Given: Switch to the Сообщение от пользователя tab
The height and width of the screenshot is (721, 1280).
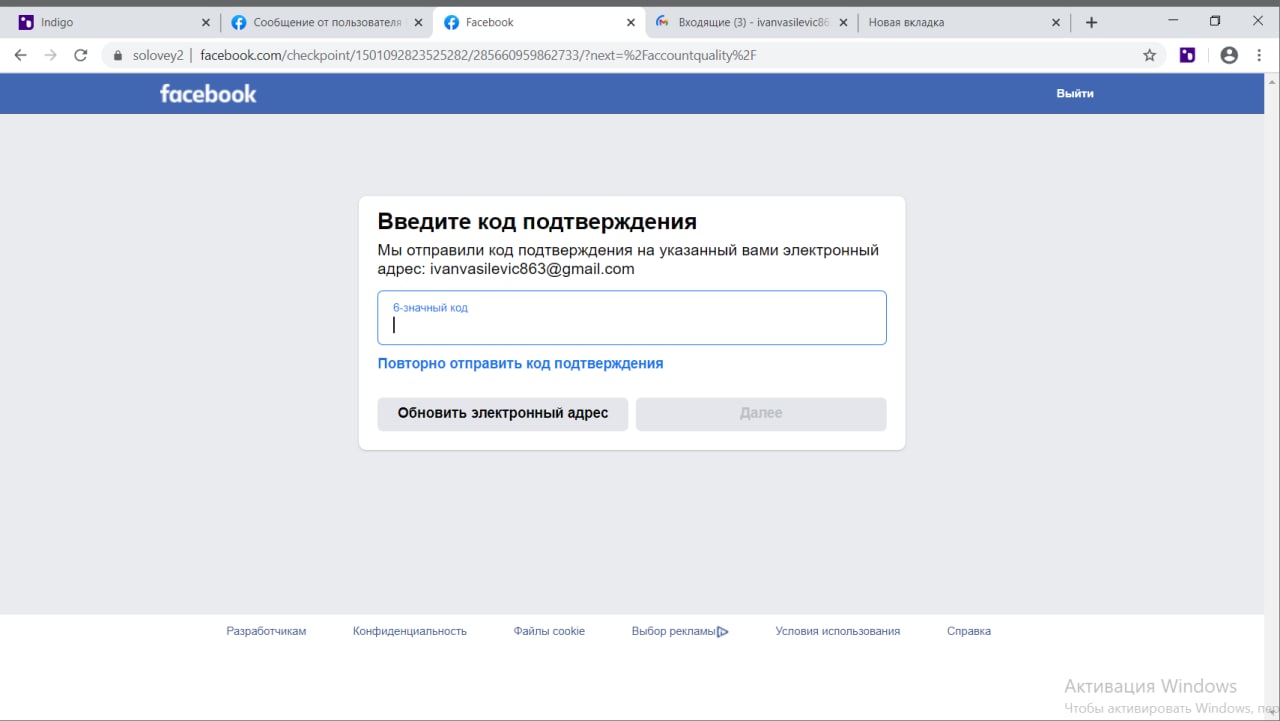Looking at the screenshot, I should 325,22.
